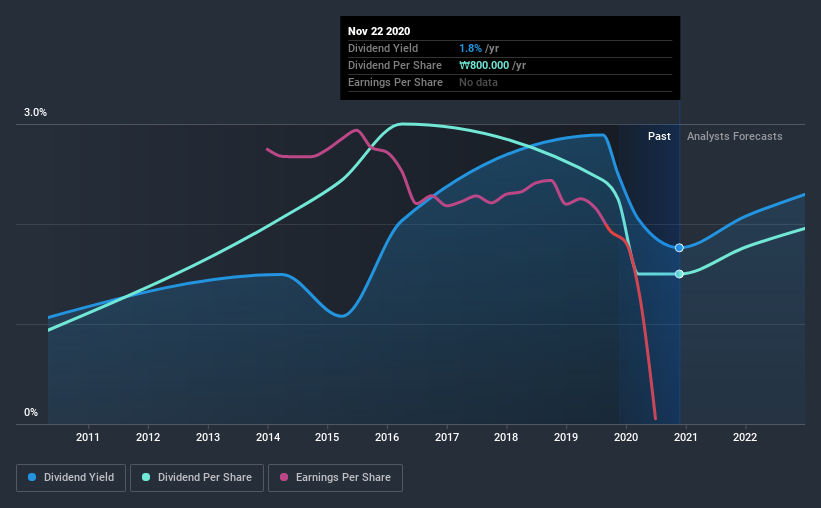Screen dimensions: 821x508
Task: Click the pink Earnings Per Share legend dot
Action: click(x=284, y=477)
